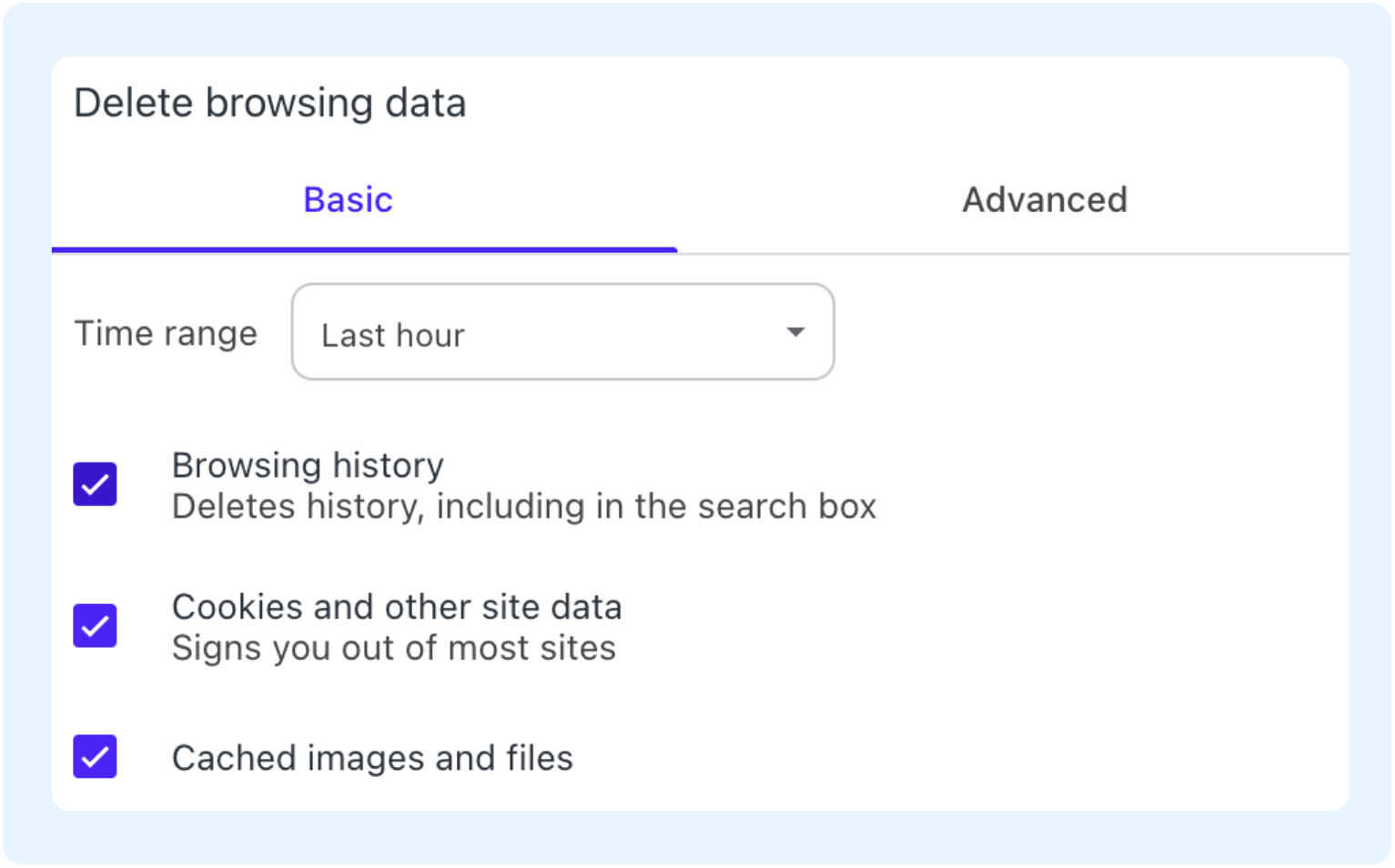Image resolution: width=1395 pixels, height=868 pixels.
Task: Switch to the Advanced tab
Action: coord(1044,200)
